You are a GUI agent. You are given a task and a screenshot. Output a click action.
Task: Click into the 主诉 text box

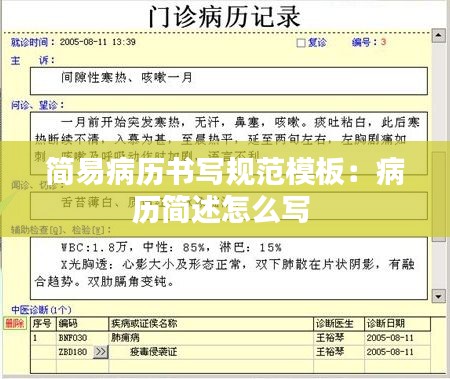[x=229, y=81]
